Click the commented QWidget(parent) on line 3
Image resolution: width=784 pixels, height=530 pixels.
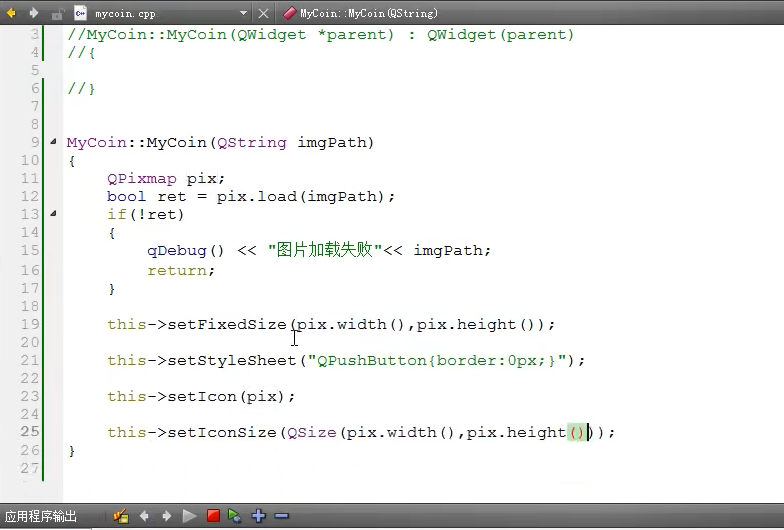tap(500, 34)
